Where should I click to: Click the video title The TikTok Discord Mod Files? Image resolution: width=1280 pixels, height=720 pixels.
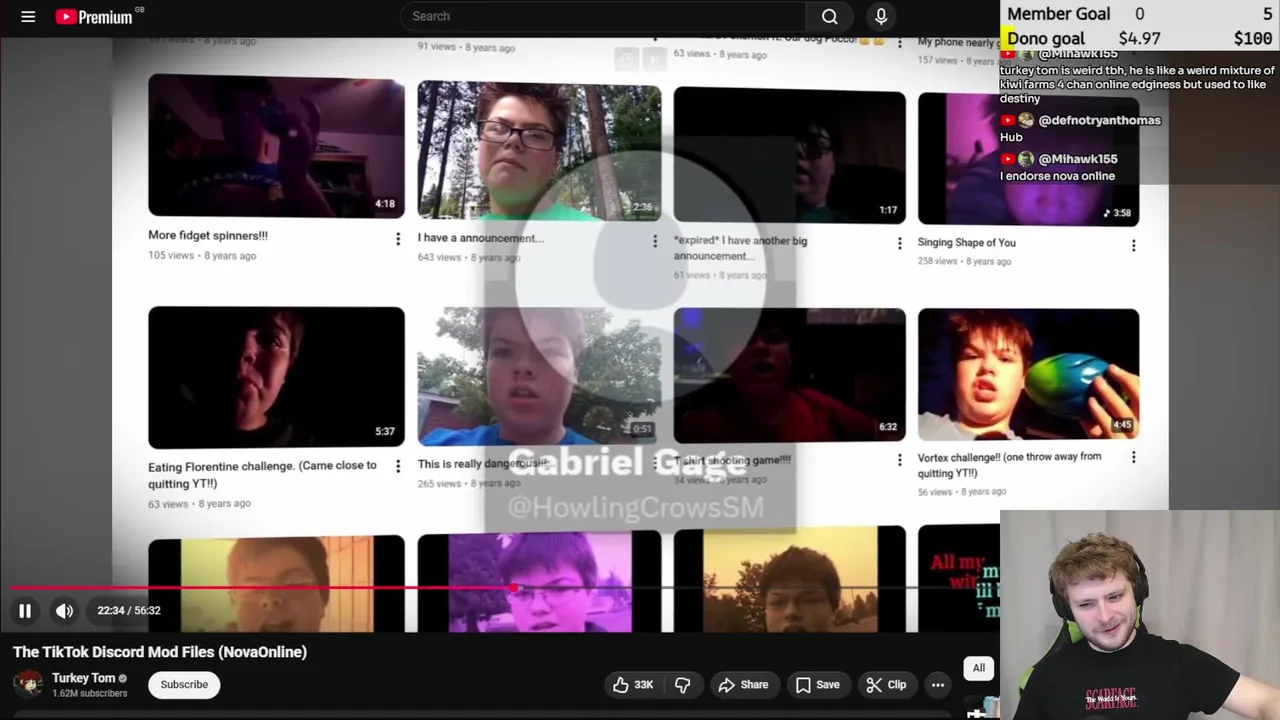(160, 652)
